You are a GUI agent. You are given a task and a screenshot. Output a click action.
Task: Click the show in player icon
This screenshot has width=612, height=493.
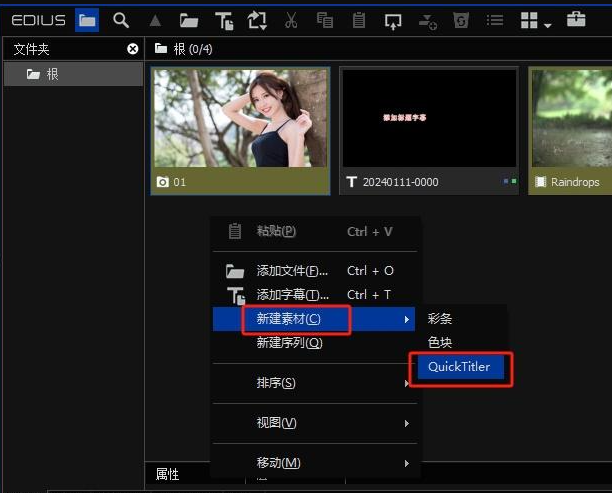(393, 21)
